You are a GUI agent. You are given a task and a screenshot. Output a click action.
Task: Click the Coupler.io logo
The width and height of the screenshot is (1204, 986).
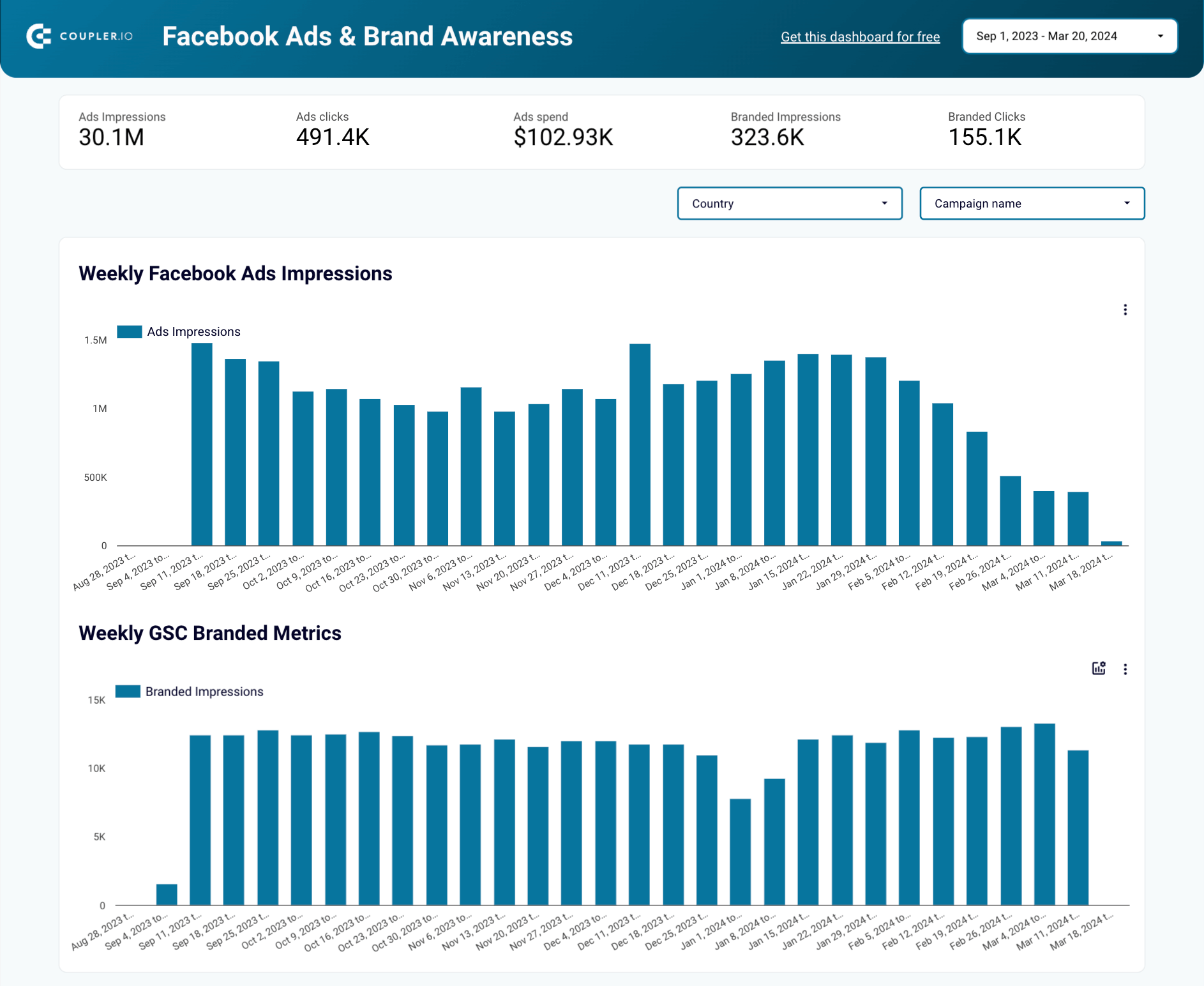[80, 36]
